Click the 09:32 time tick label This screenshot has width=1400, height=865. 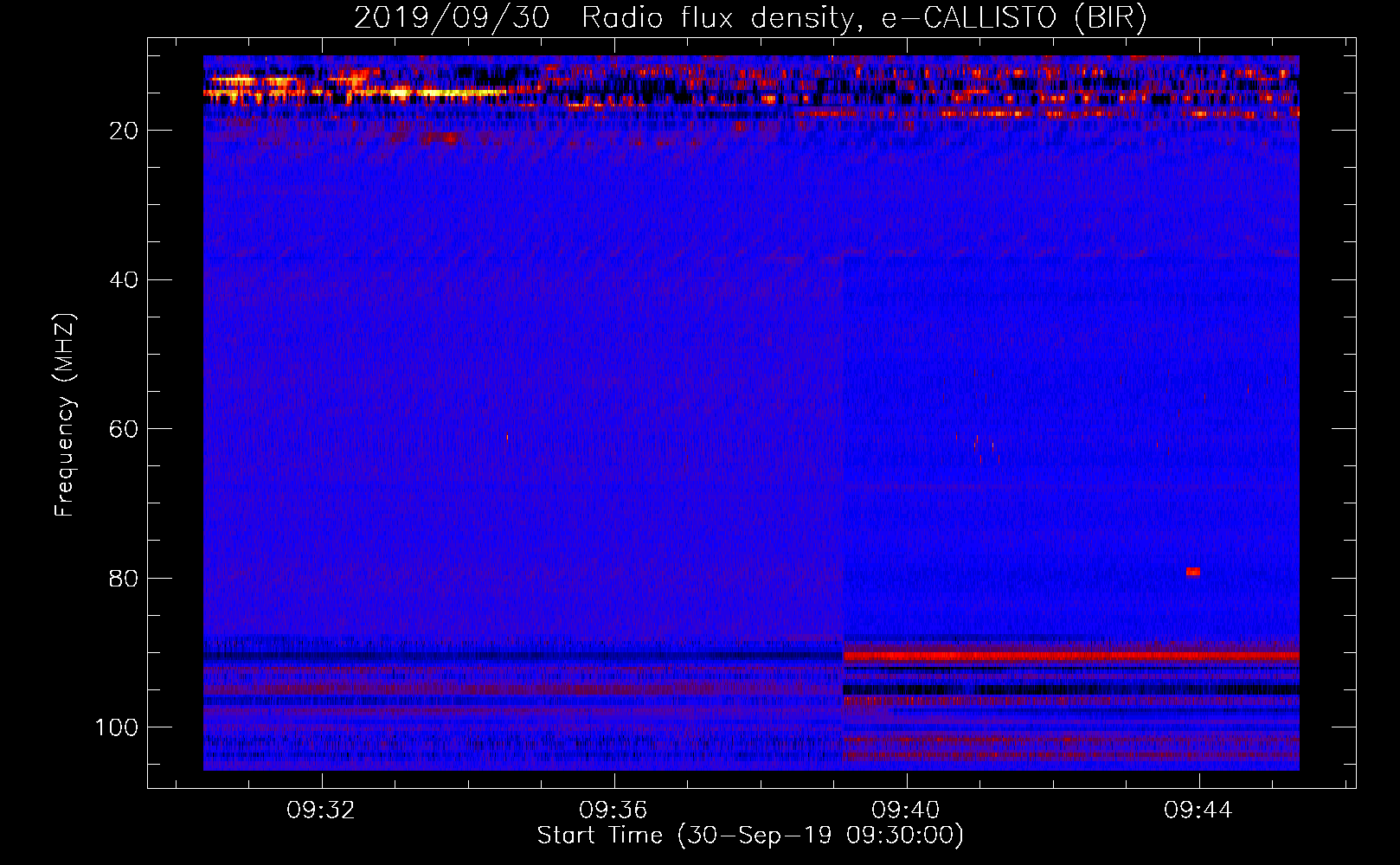pyautogui.click(x=322, y=811)
